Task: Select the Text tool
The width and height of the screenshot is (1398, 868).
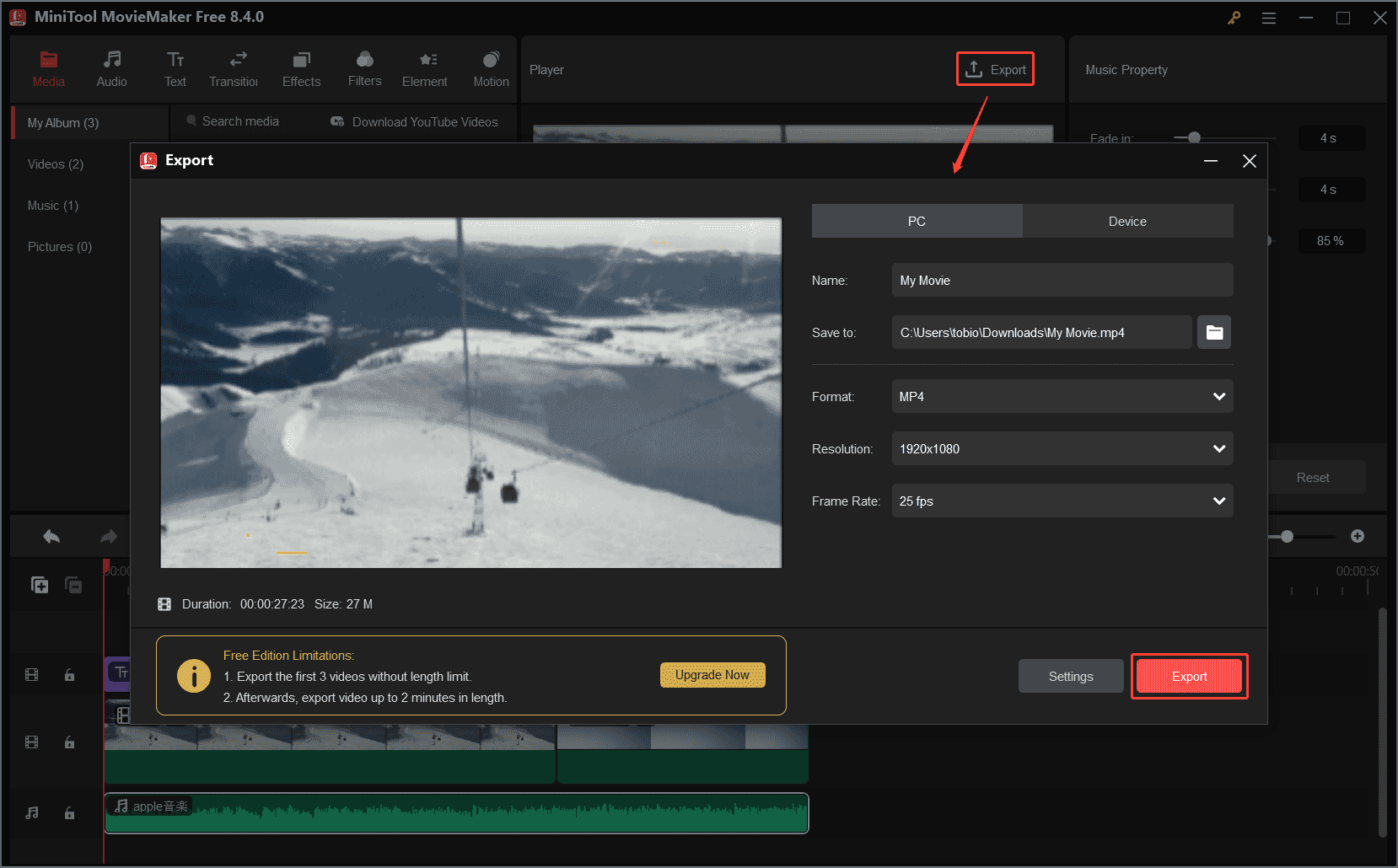Action: point(175,67)
